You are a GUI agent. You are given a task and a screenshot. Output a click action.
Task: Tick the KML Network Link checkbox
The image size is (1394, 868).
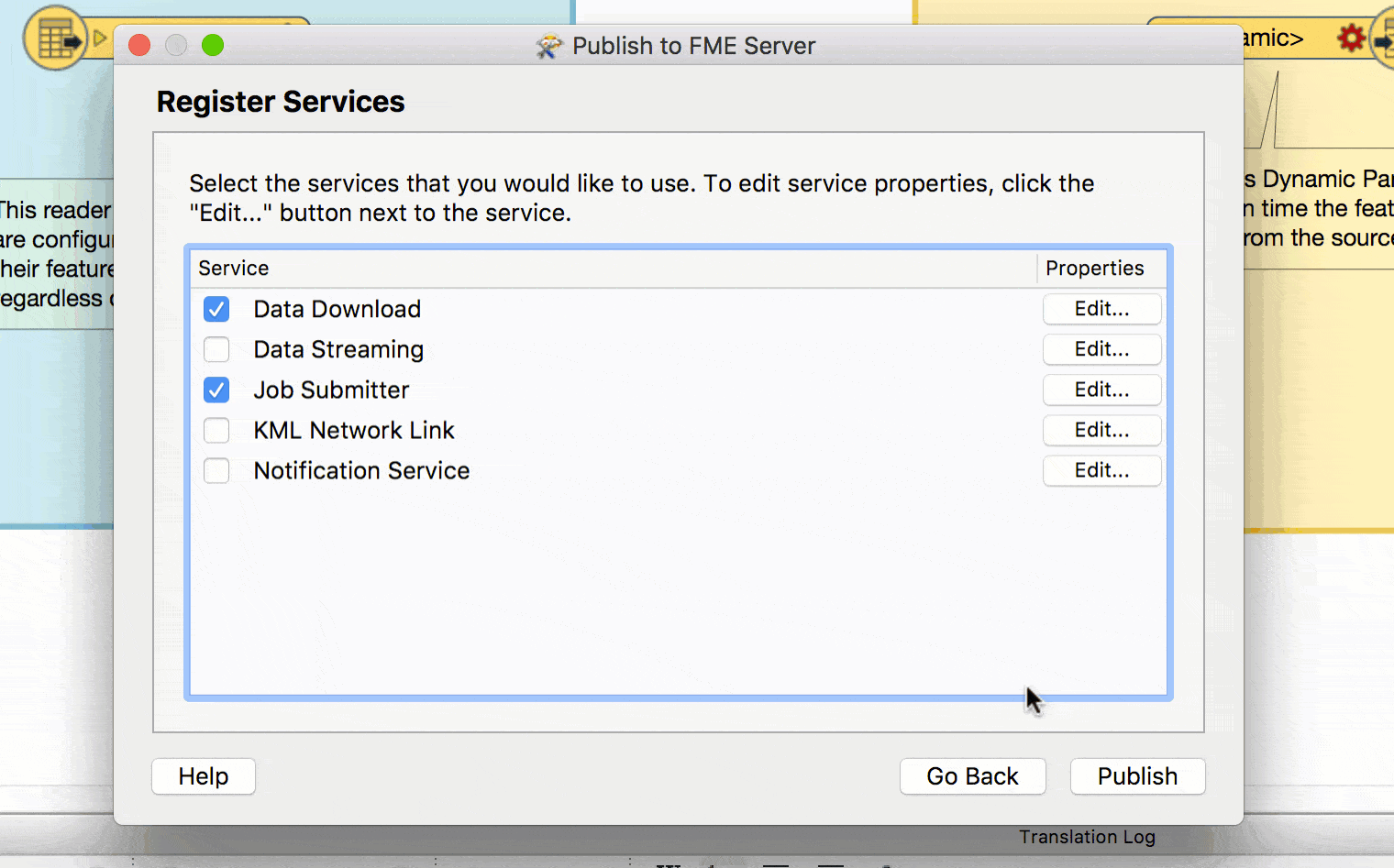[216, 430]
